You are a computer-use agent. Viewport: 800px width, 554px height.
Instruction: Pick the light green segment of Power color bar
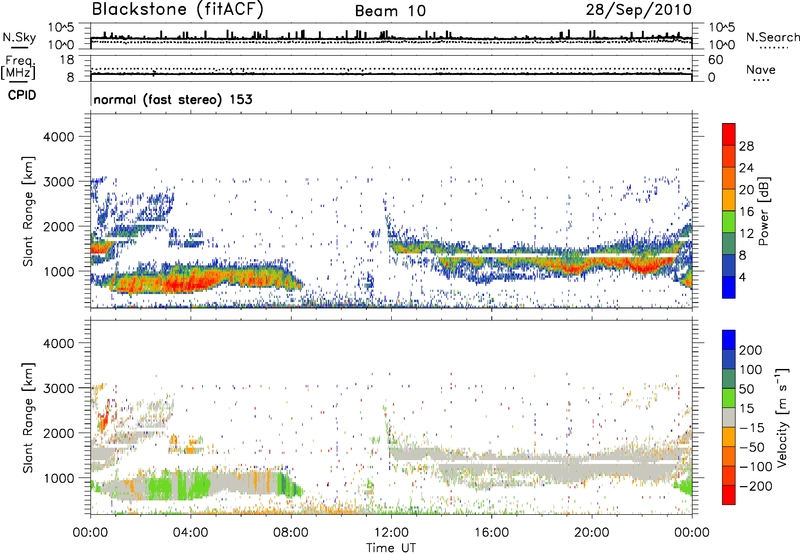(729, 222)
